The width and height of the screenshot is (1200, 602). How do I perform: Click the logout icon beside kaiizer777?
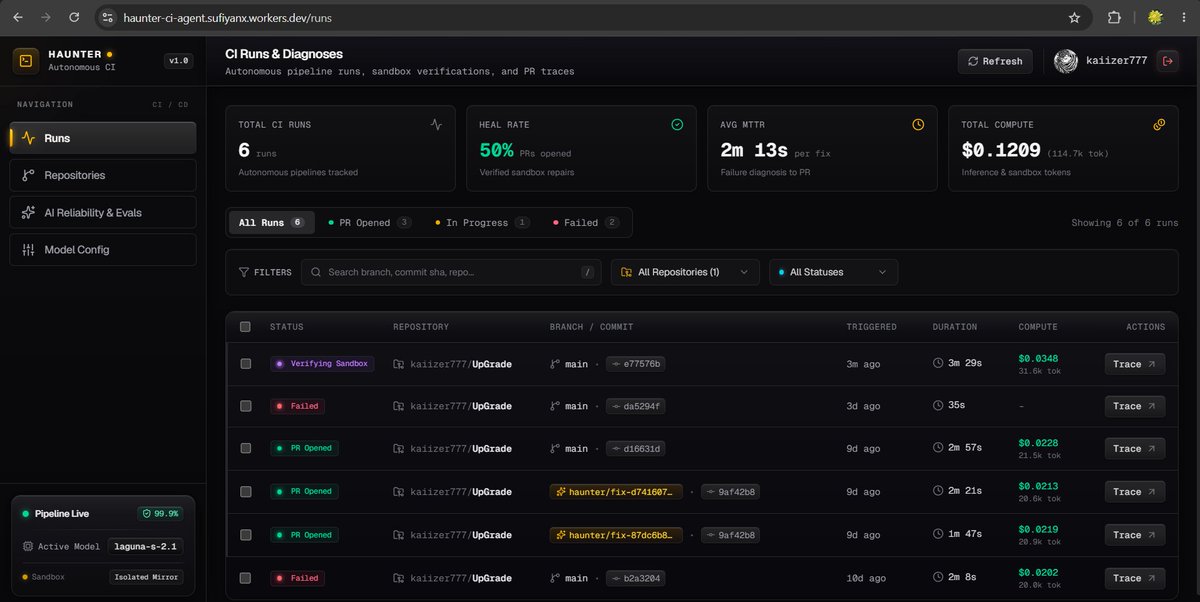tap(1167, 61)
